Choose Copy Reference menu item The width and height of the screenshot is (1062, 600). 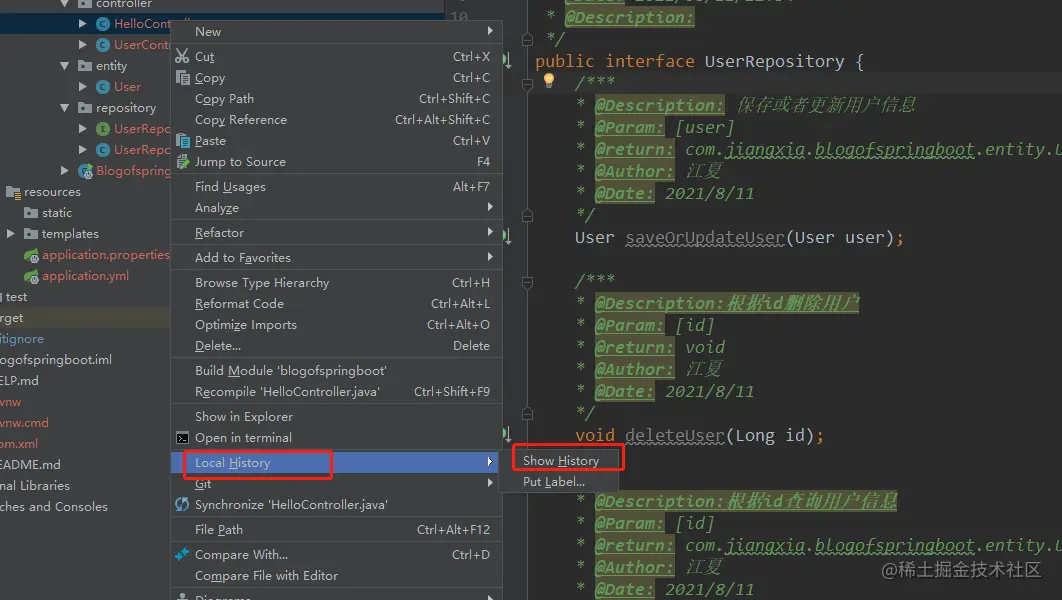[x=336, y=119]
